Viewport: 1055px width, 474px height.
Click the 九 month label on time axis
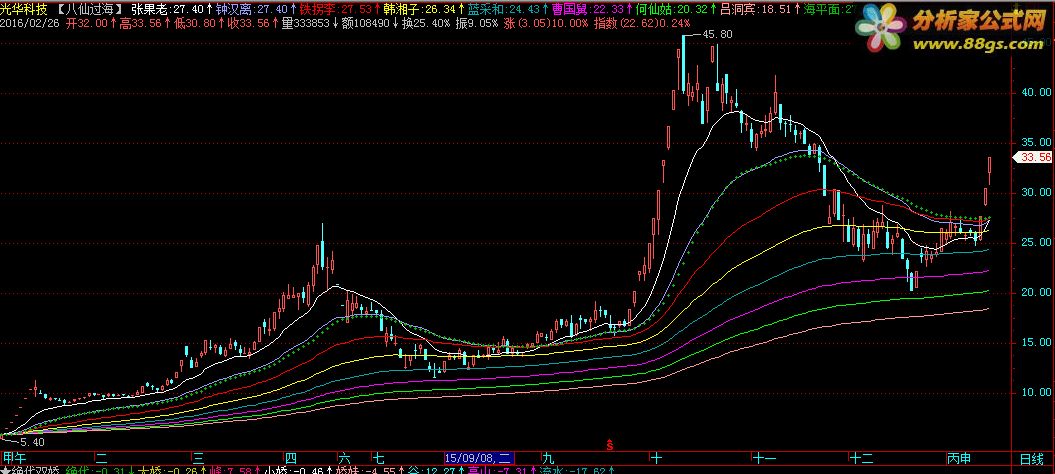[x=548, y=459]
